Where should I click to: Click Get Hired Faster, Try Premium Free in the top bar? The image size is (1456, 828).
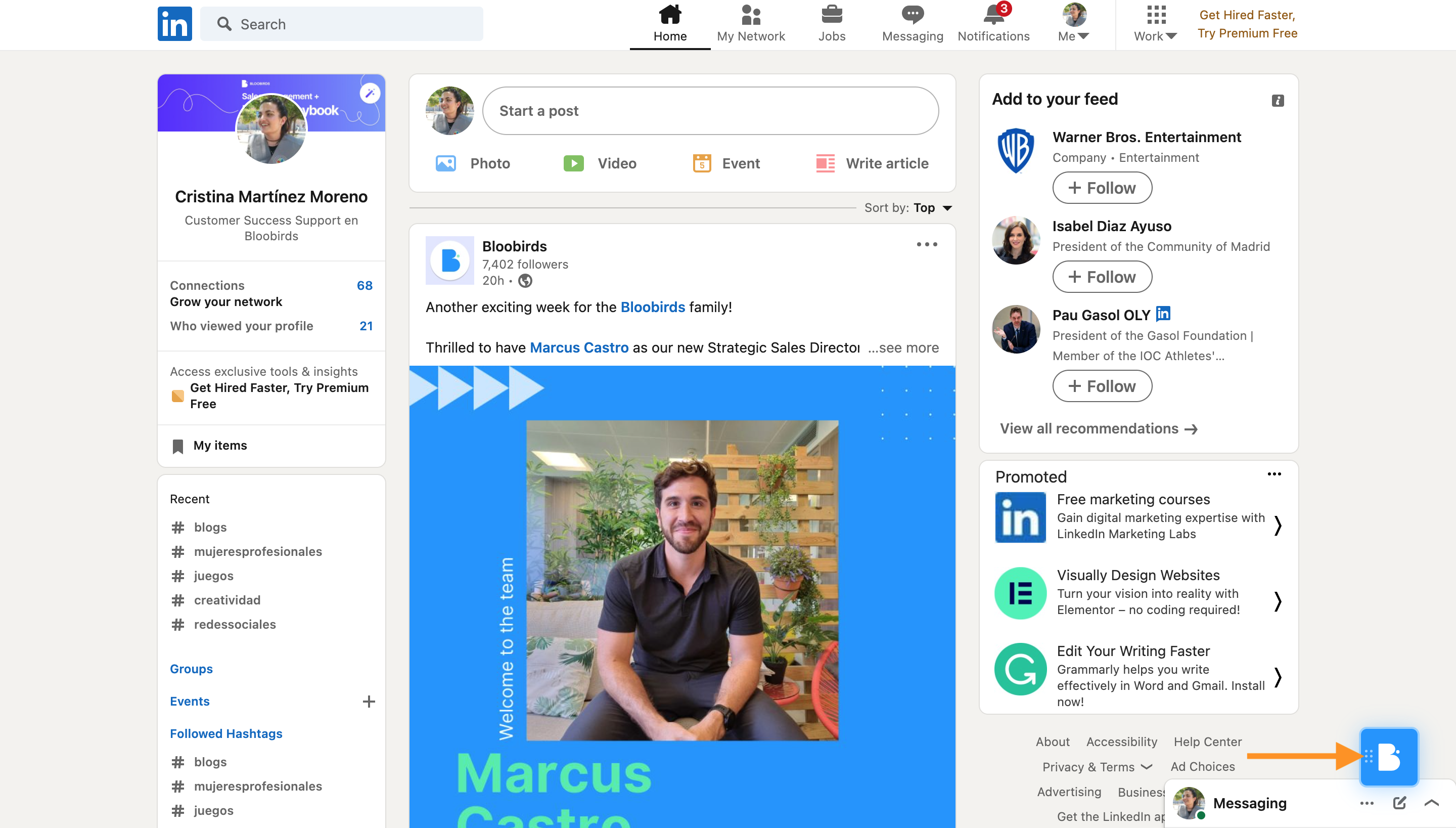[x=1247, y=24]
